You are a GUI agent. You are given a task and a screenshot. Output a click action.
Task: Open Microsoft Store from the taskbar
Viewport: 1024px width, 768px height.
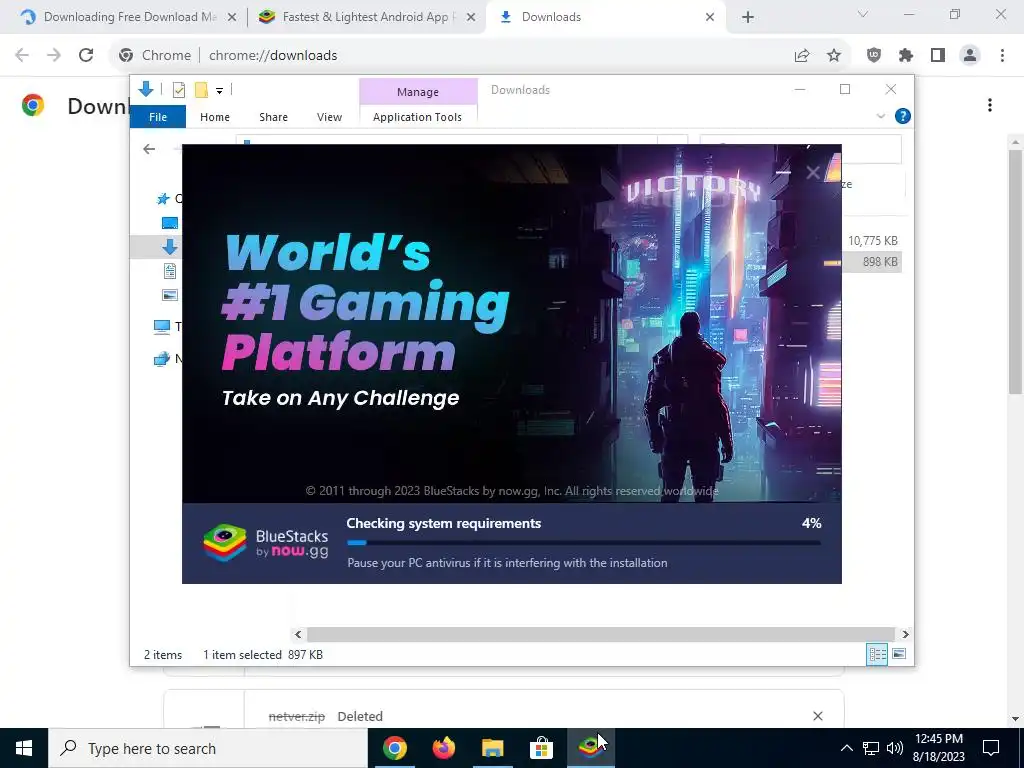tap(541, 748)
